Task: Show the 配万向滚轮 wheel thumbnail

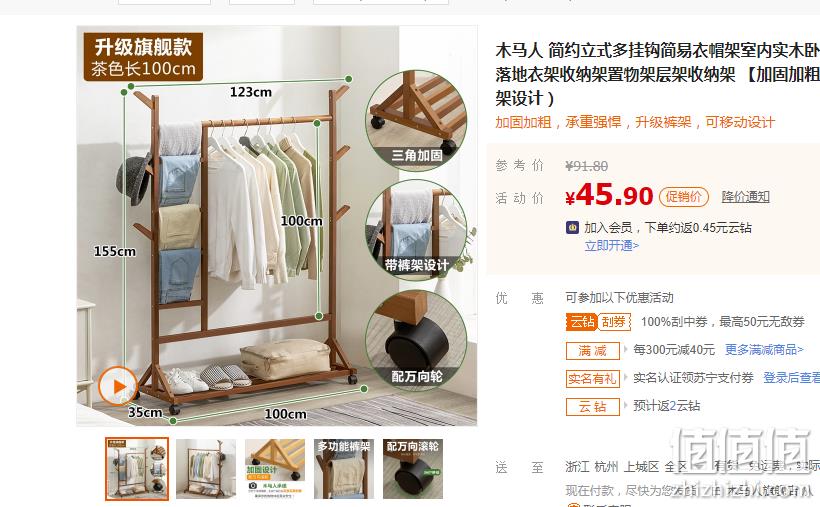Action: coord(413,469)
